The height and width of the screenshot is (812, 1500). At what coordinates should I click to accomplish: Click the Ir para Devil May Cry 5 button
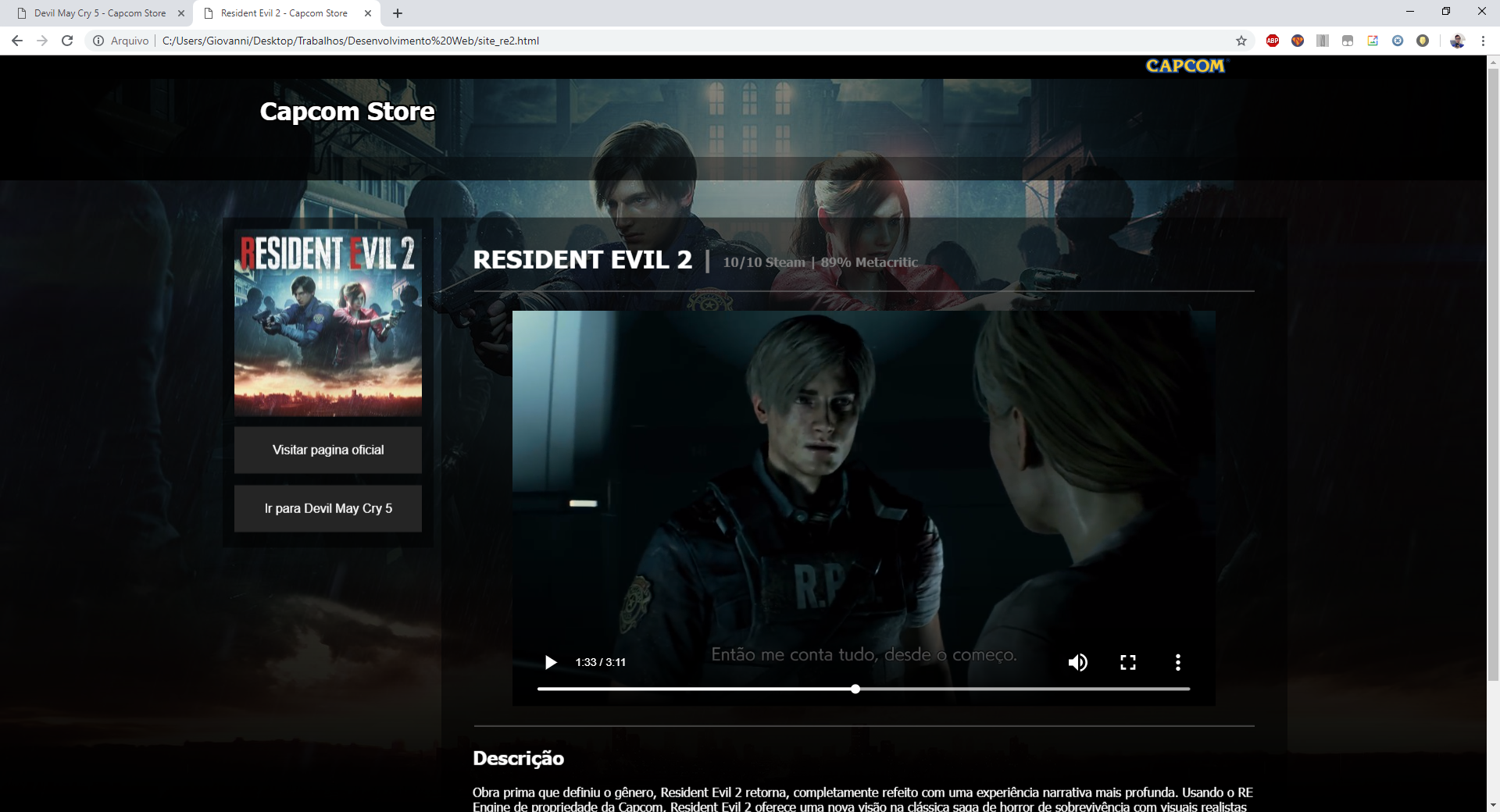(x=328, y=508)
